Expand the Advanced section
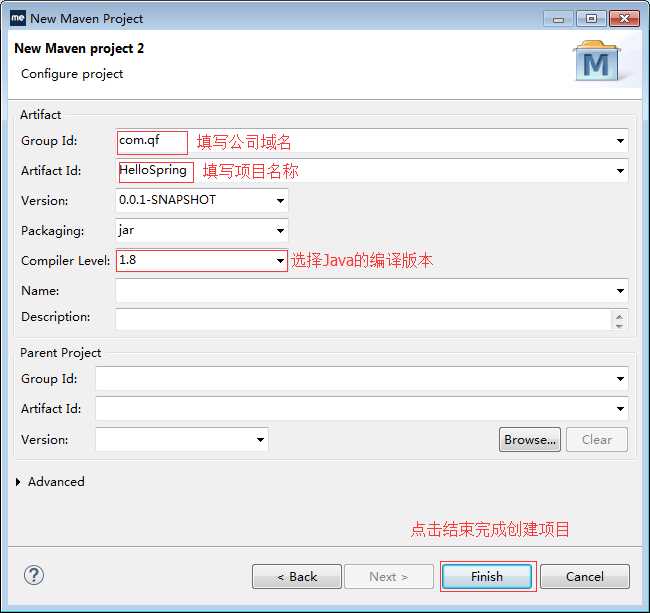The height and width of the screenshot is (613, 650). point(18,482)
